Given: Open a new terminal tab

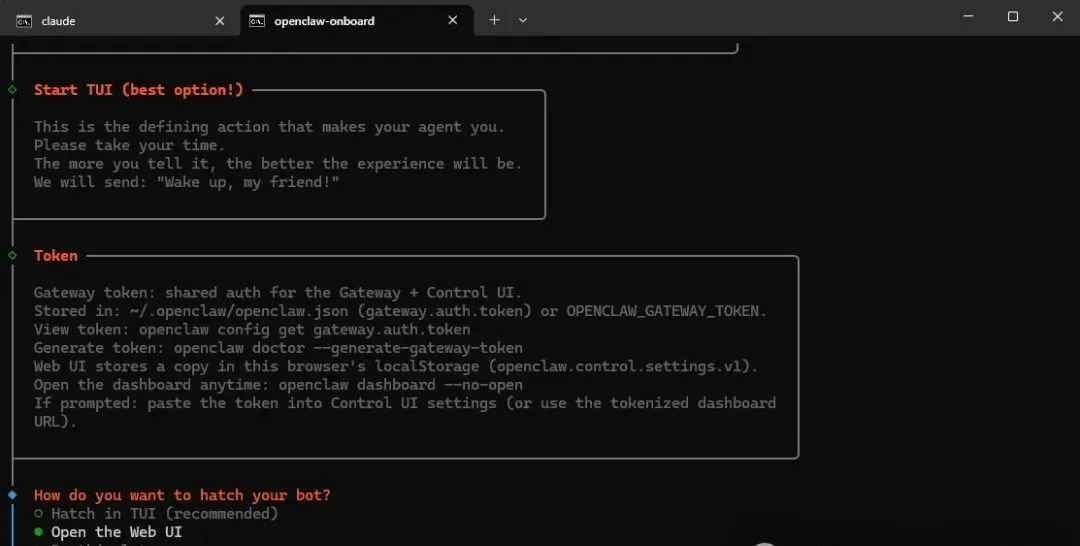Looking at the screenshot, I should 494,20.
